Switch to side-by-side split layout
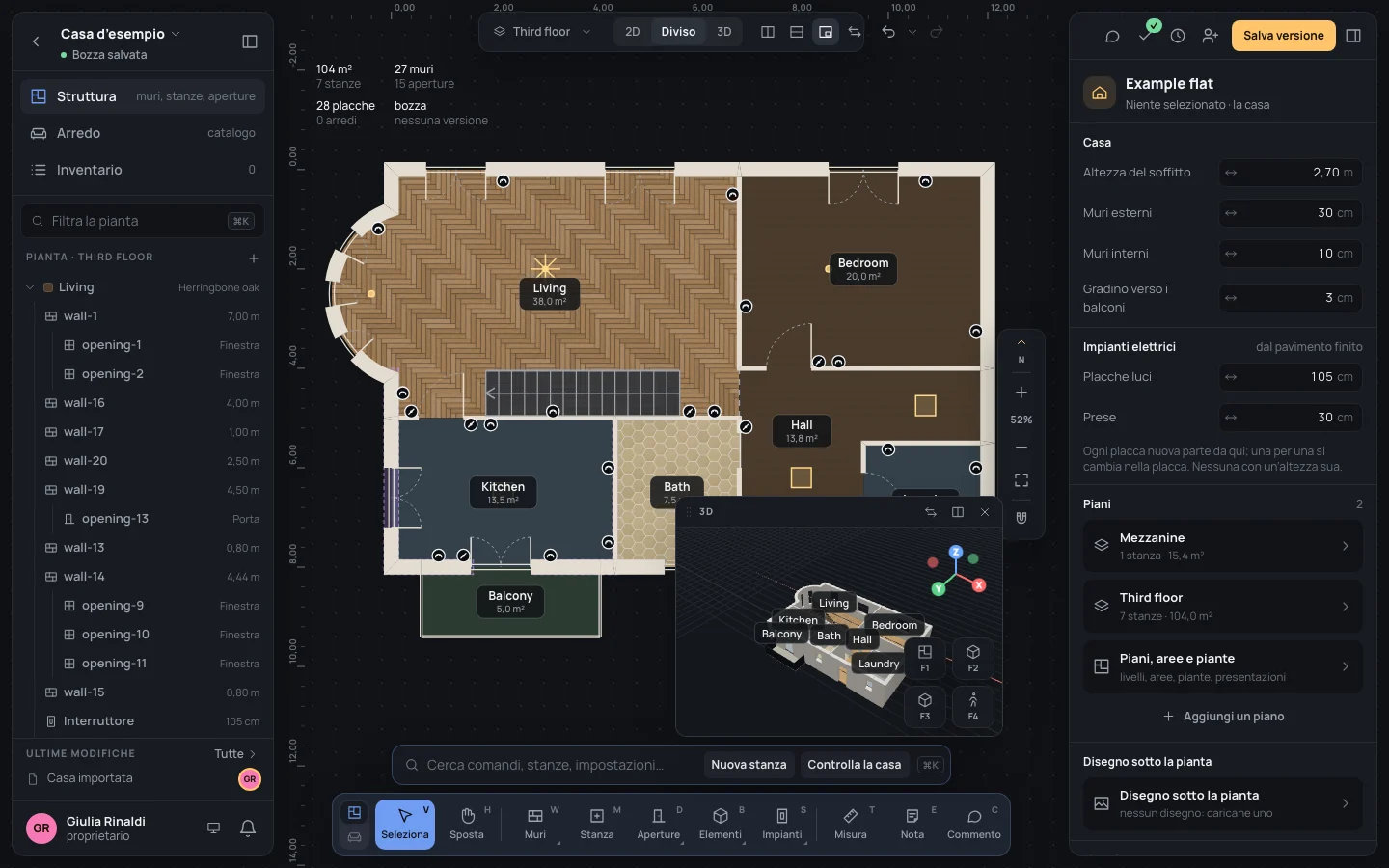 (x=768, y=32)
